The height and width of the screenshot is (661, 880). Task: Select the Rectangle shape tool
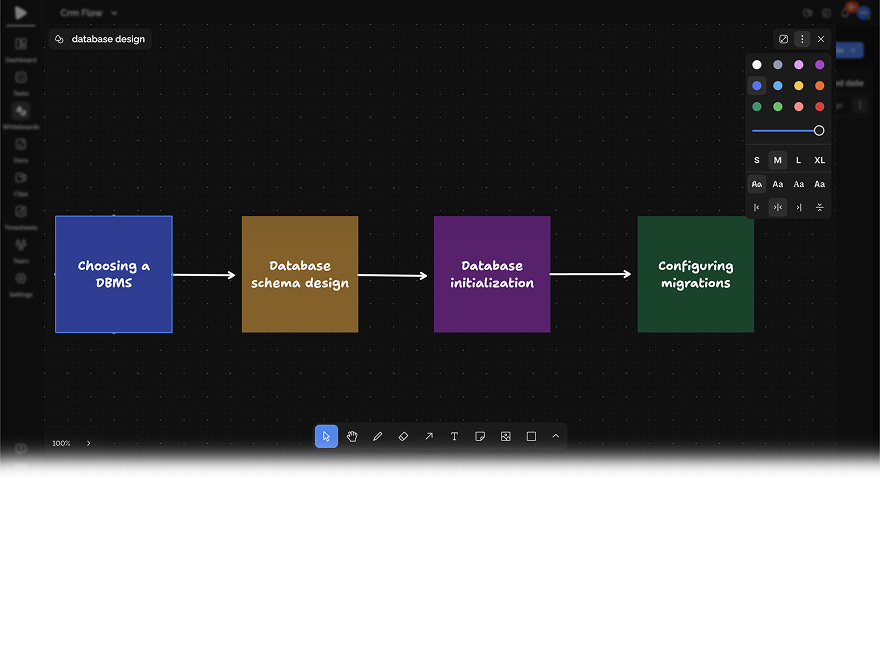(531, 437)
